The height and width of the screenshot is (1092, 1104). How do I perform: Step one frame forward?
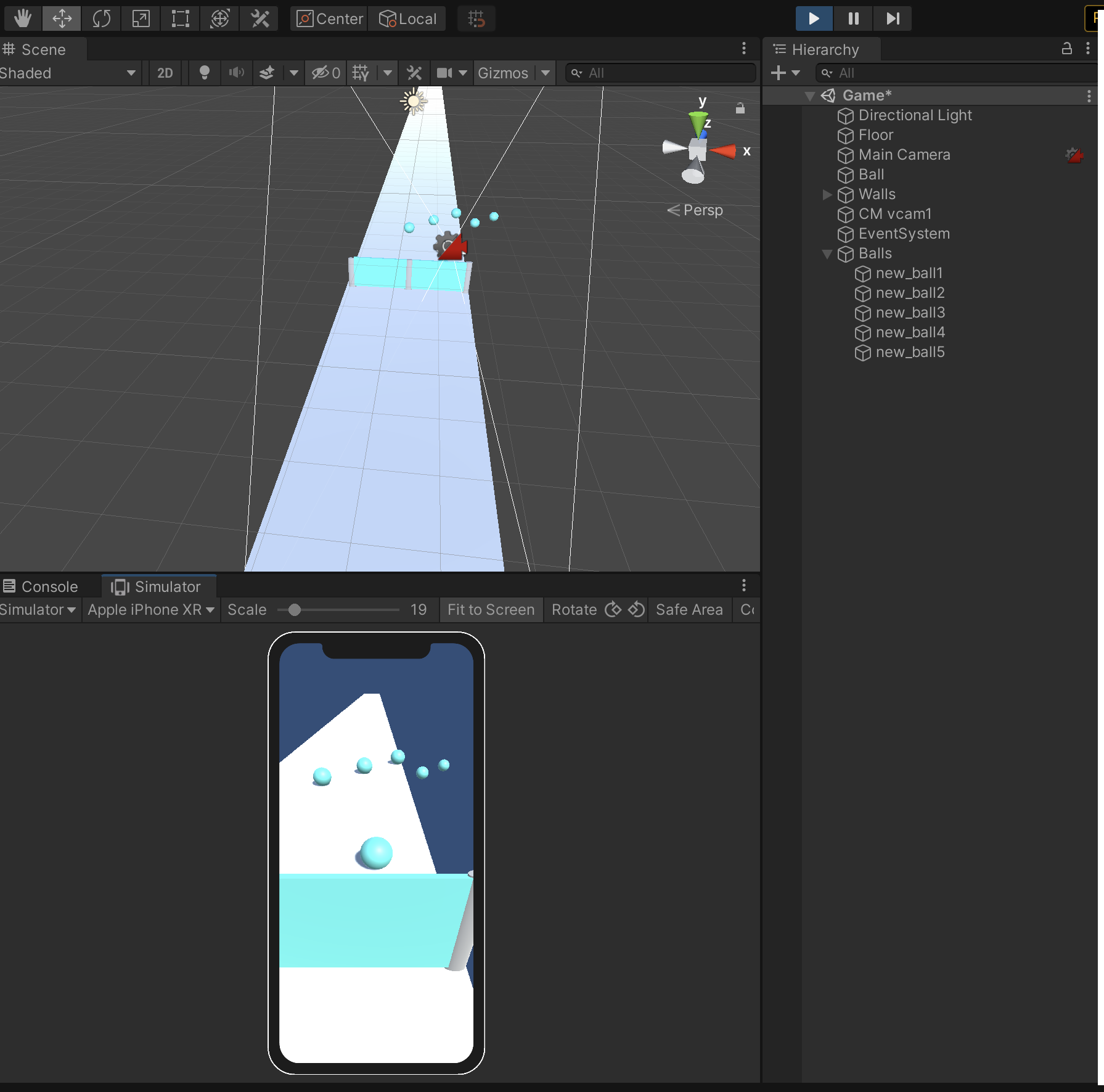pos(893,18)
